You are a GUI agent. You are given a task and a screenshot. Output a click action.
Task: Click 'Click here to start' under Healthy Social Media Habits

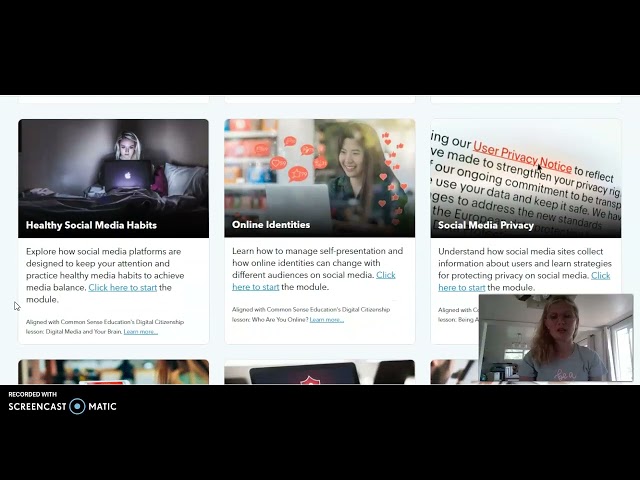[x=123, y=288]
